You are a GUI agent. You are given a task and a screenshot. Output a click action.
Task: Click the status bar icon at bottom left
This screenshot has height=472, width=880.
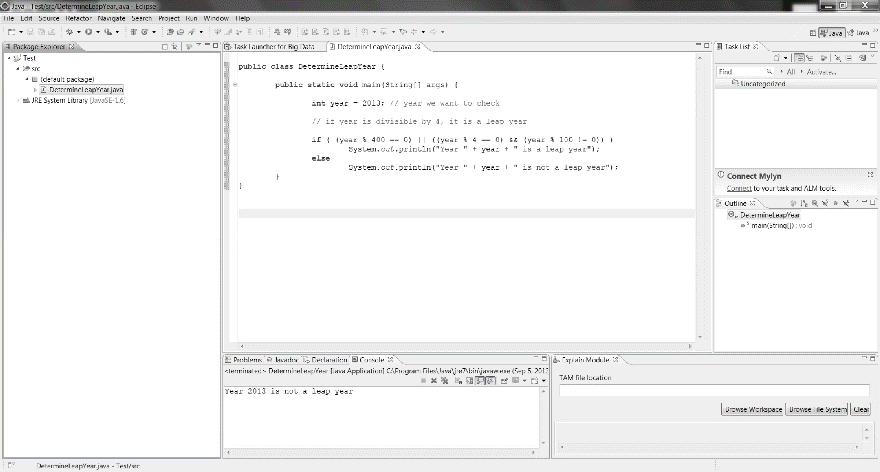[11, 465]
